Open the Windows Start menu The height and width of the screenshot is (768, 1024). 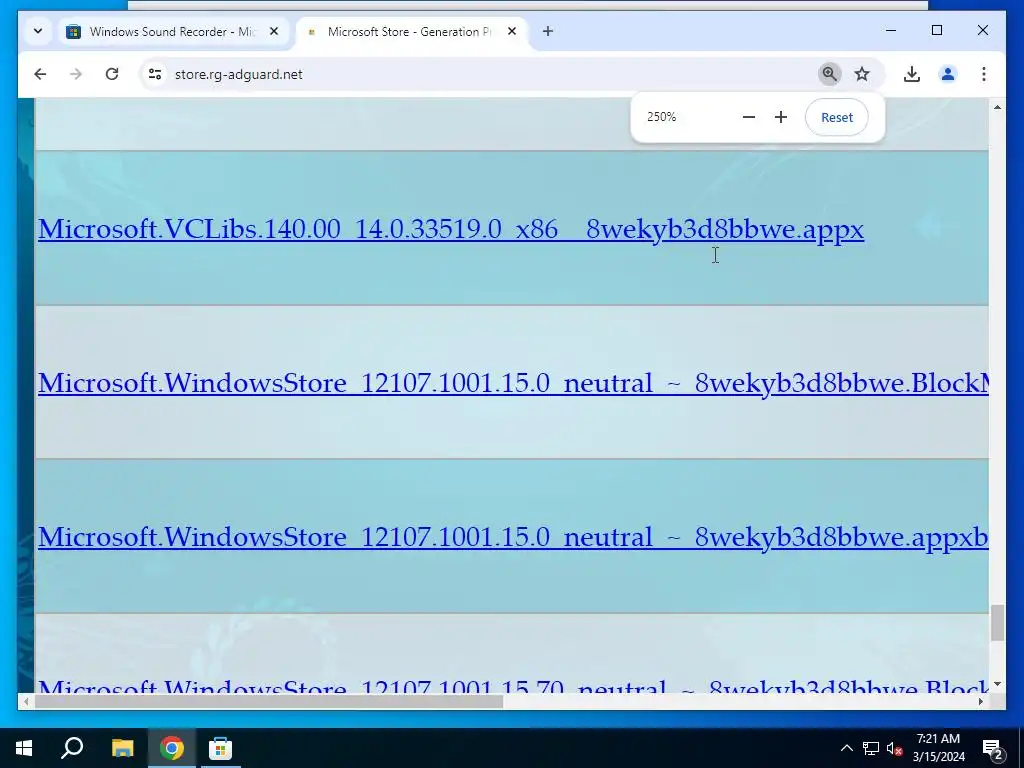(24, 748)
